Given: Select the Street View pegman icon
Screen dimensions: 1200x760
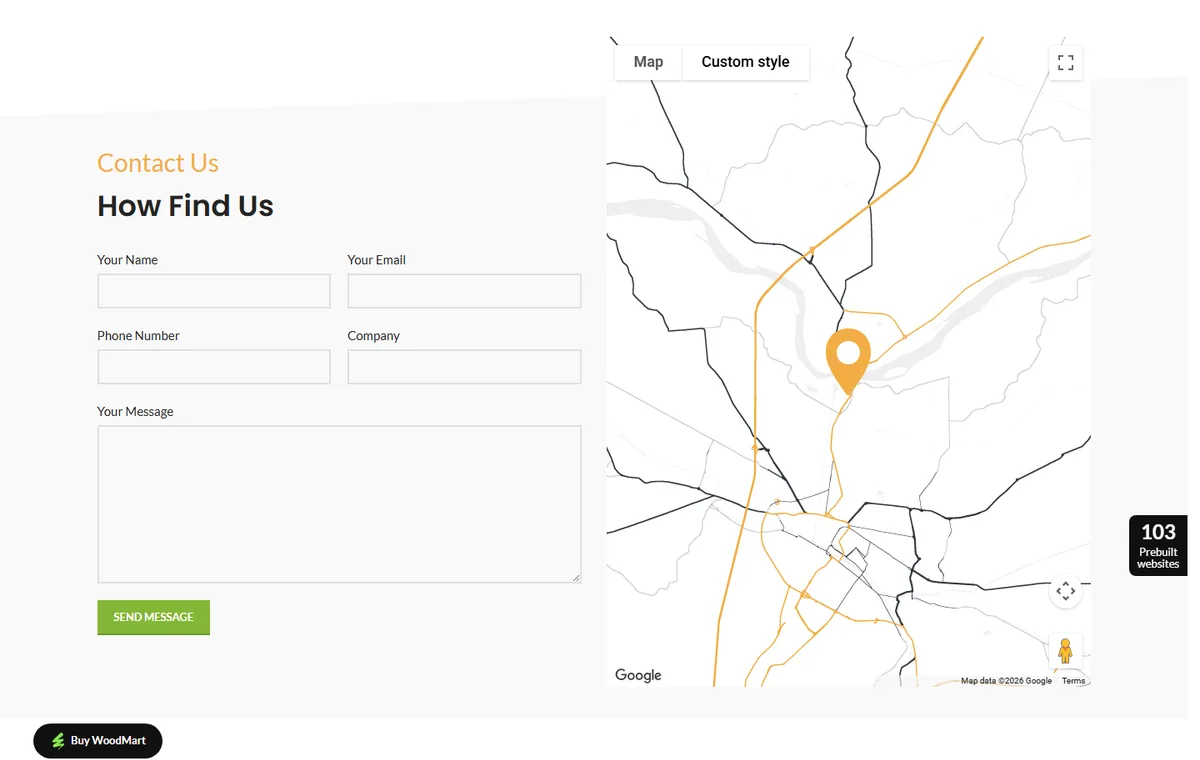Looking at the screenshot, I should (x=1066, y=651).
